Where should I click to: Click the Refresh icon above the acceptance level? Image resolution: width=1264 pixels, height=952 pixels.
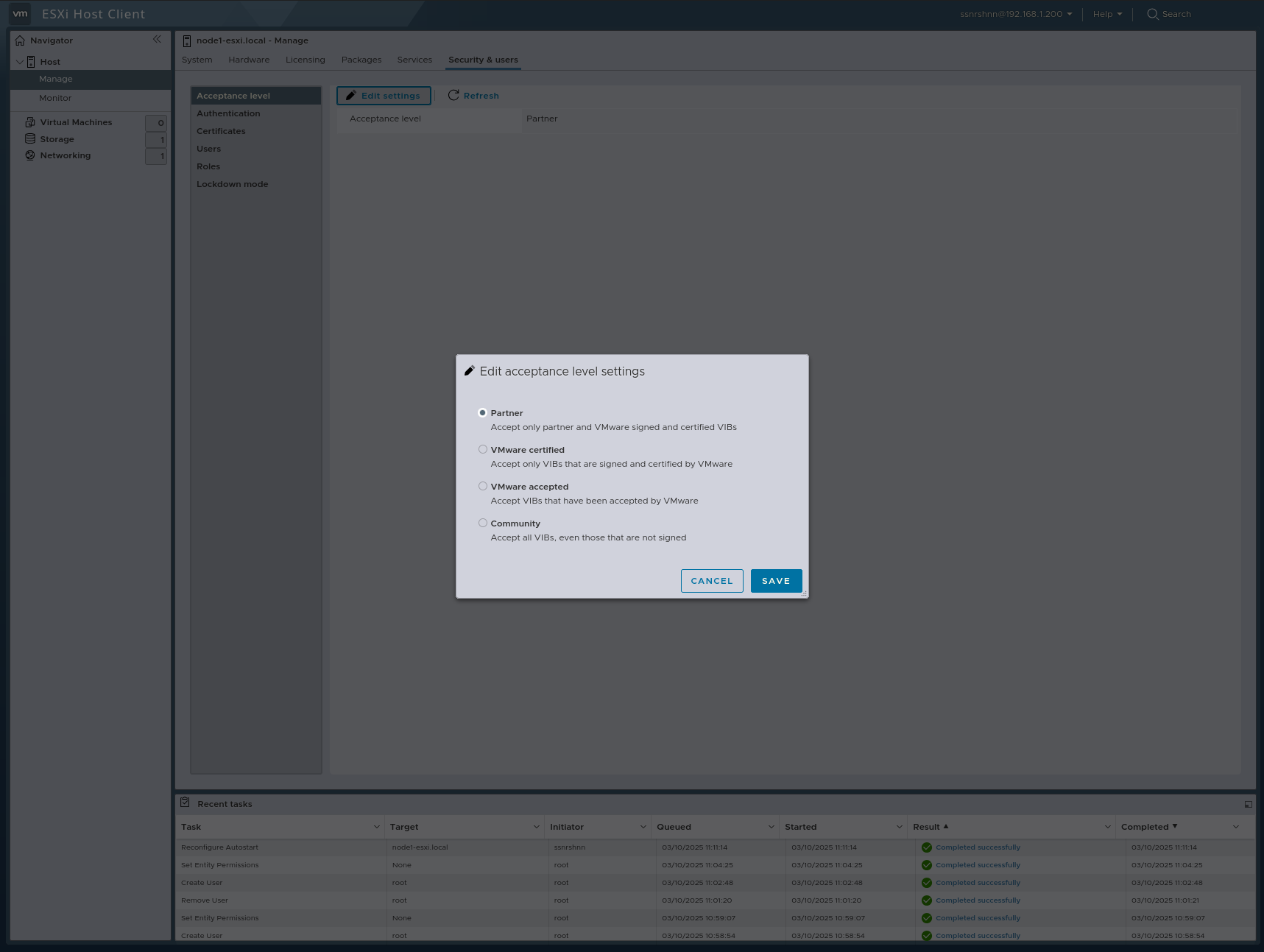(x=454, y=95)
